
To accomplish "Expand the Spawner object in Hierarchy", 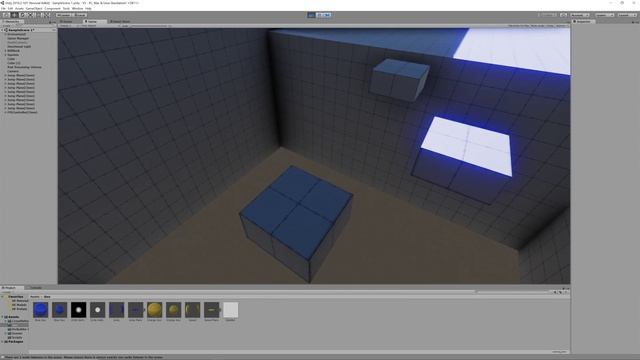I will (5, 55).
